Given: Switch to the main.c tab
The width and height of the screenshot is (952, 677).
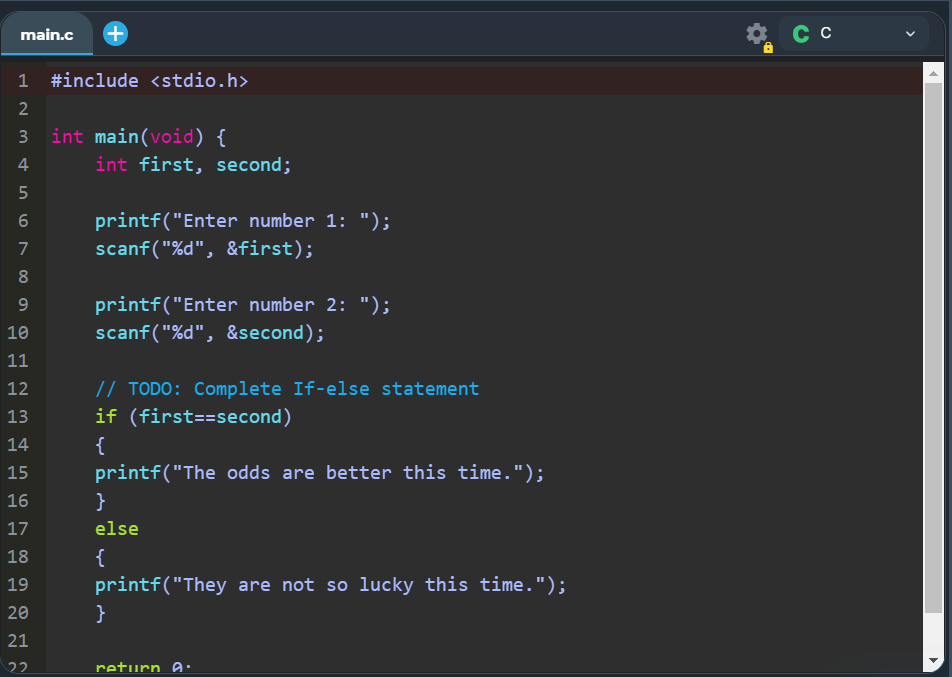Looking at the screenshot, I should pyautogui.click(x=47, y=35).
